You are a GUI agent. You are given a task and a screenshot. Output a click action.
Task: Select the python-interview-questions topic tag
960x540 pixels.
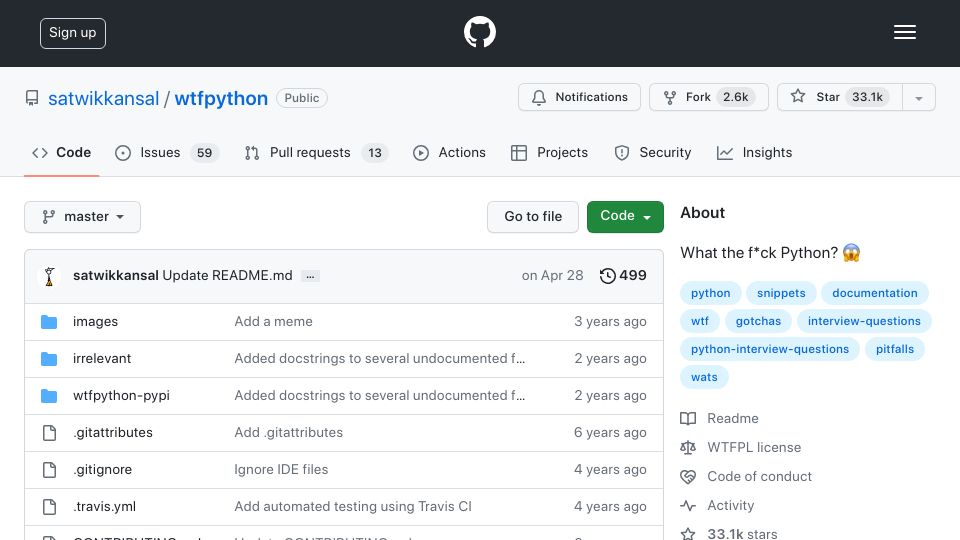click(770, 350)
